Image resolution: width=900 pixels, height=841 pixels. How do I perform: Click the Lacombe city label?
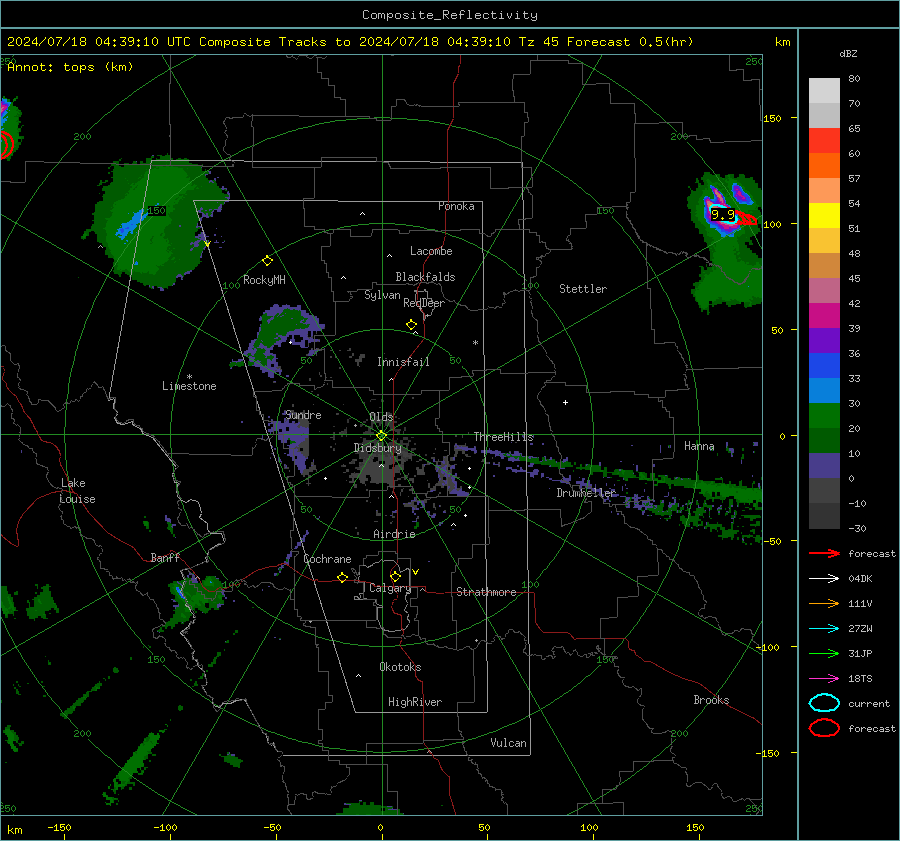coord(431,251)
